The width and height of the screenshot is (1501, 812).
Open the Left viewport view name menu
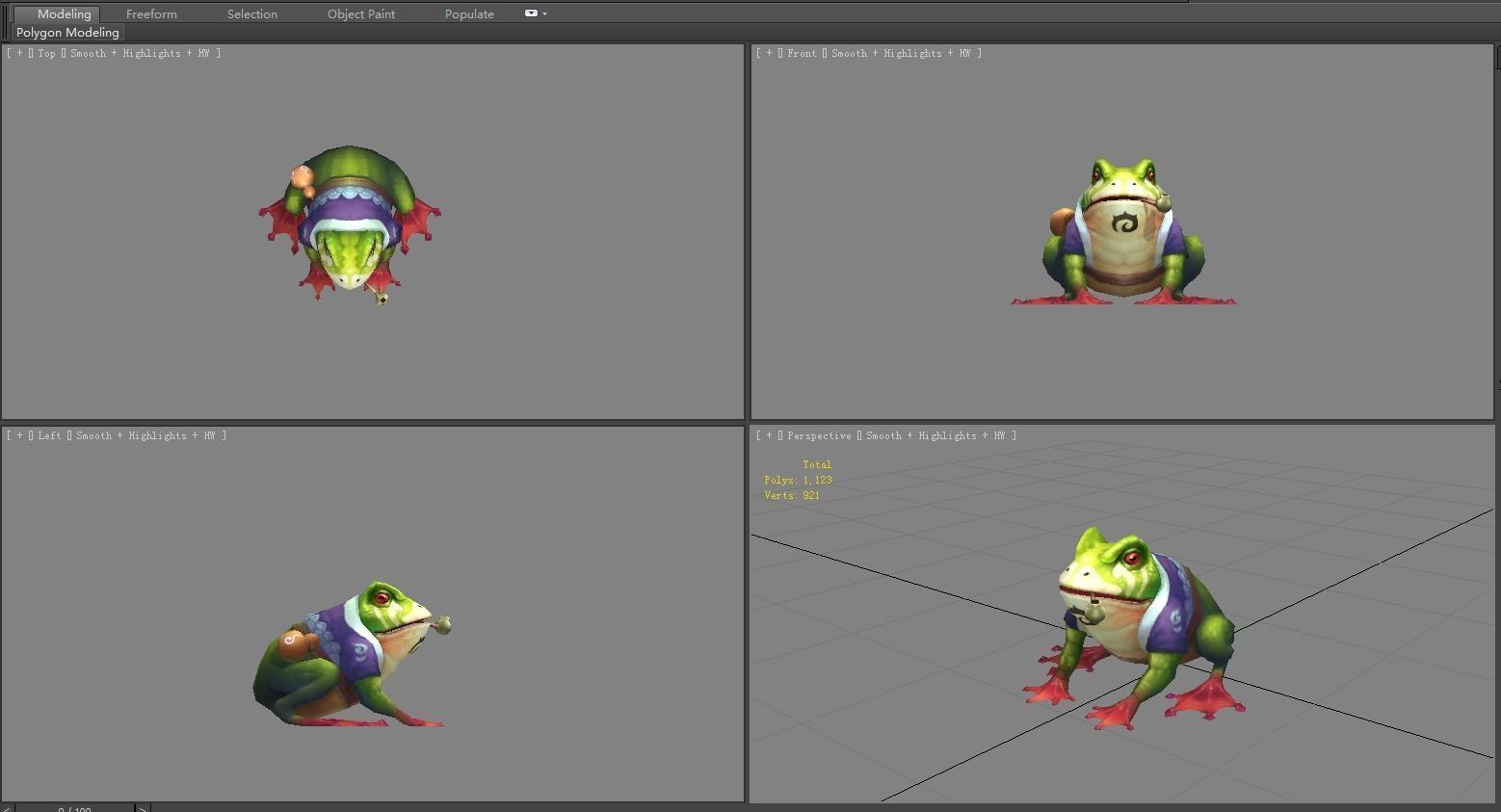coord(49,436)
